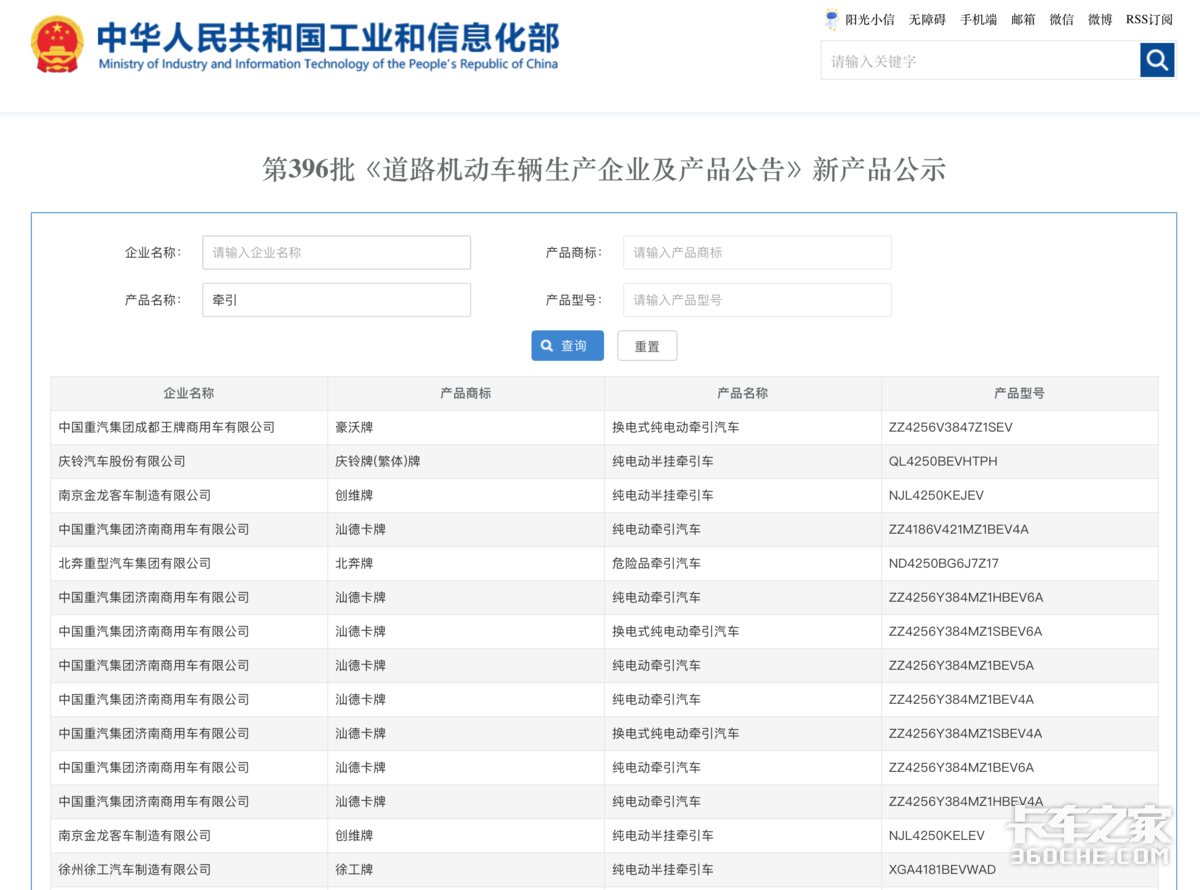Select model NJL4250KEJEV

[x=936, y=495]
